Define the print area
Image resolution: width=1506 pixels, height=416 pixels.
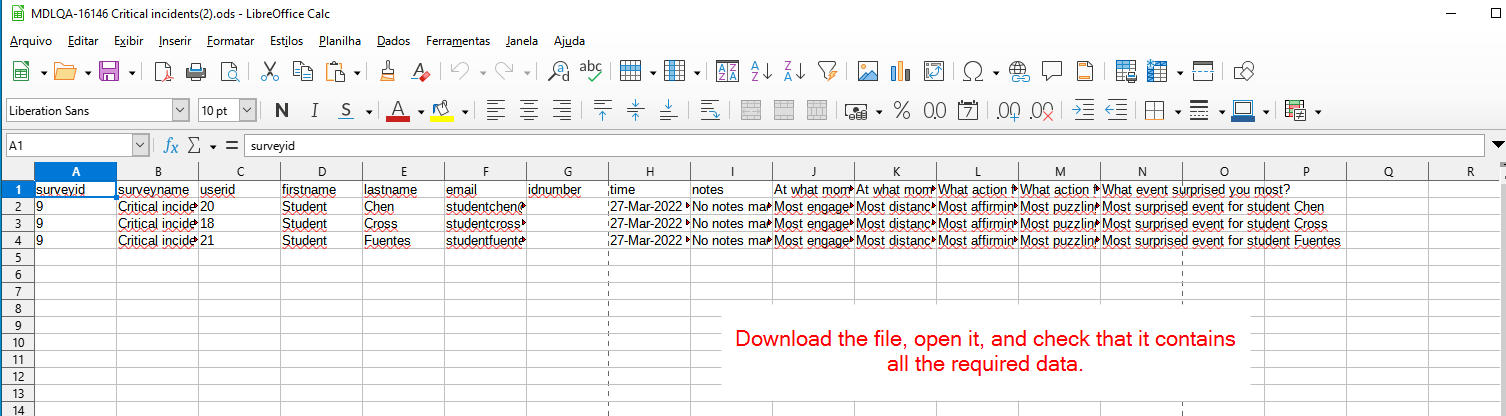click(1126, 71)
